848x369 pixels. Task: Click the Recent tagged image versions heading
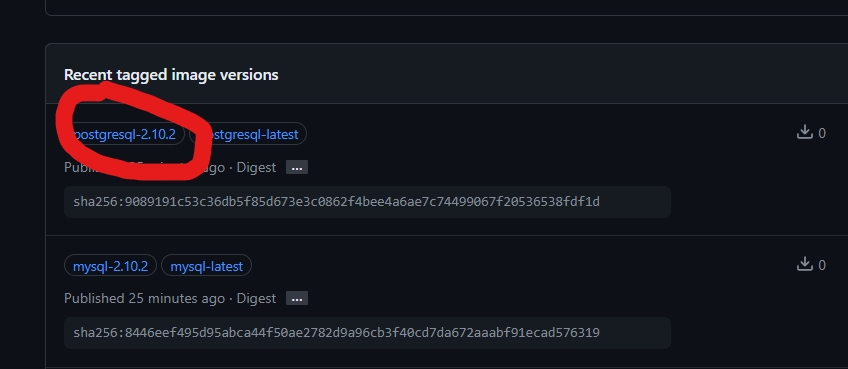[x=171, y=75]
